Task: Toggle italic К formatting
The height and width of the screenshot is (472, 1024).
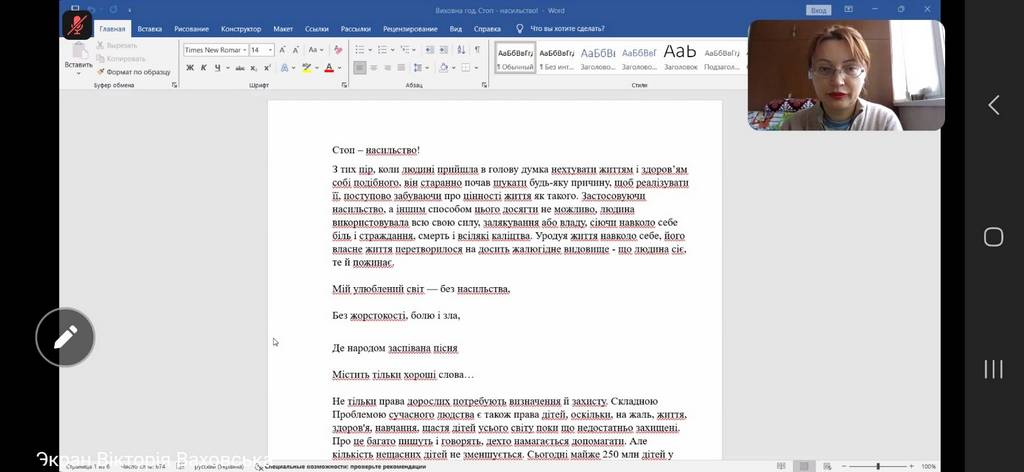Action: (203, 67)
